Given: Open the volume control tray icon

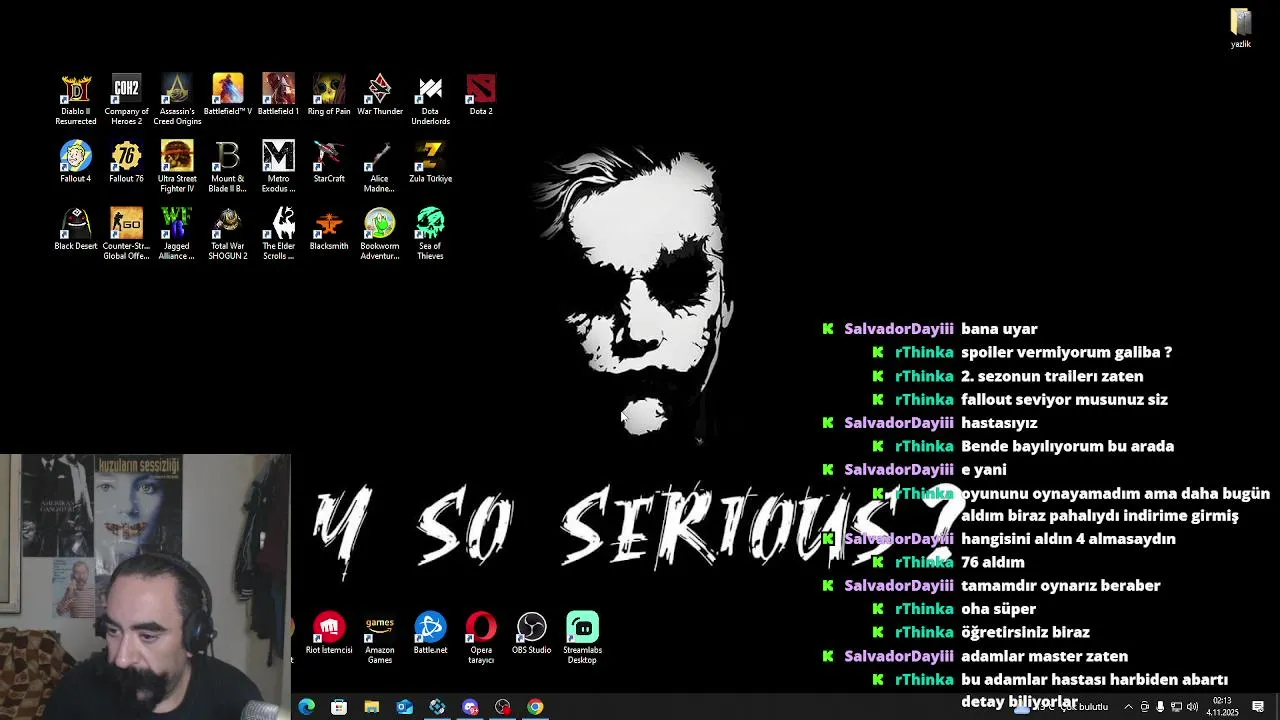Looking at the screenshot, I should tap(1192, 707).
